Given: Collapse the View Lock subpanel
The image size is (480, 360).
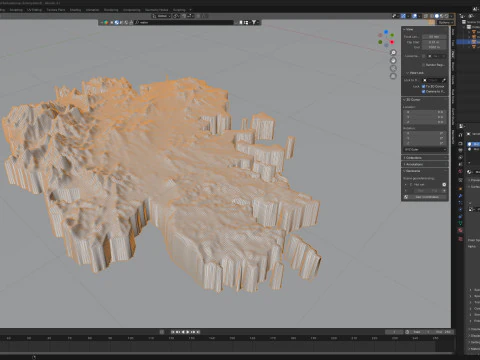Looking at the screenshot, I should click(x=415, y=73).
